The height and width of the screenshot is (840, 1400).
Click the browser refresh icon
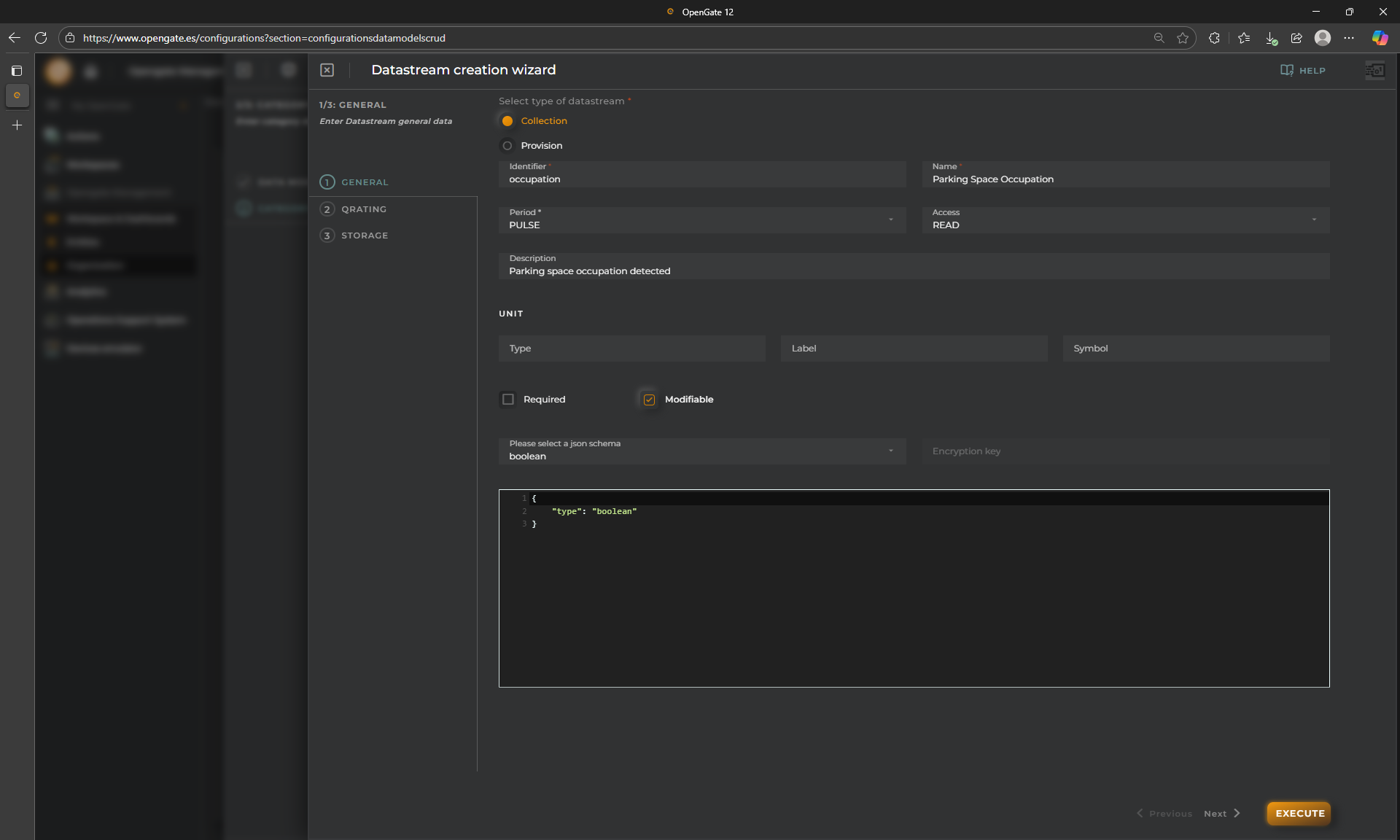(41, 38)
